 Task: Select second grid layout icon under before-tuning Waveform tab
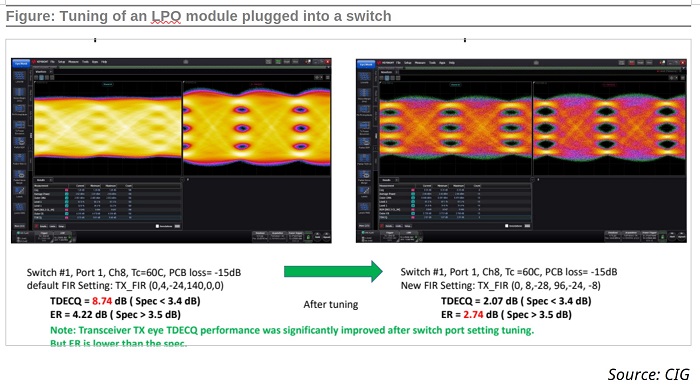[x=42, y=78]
